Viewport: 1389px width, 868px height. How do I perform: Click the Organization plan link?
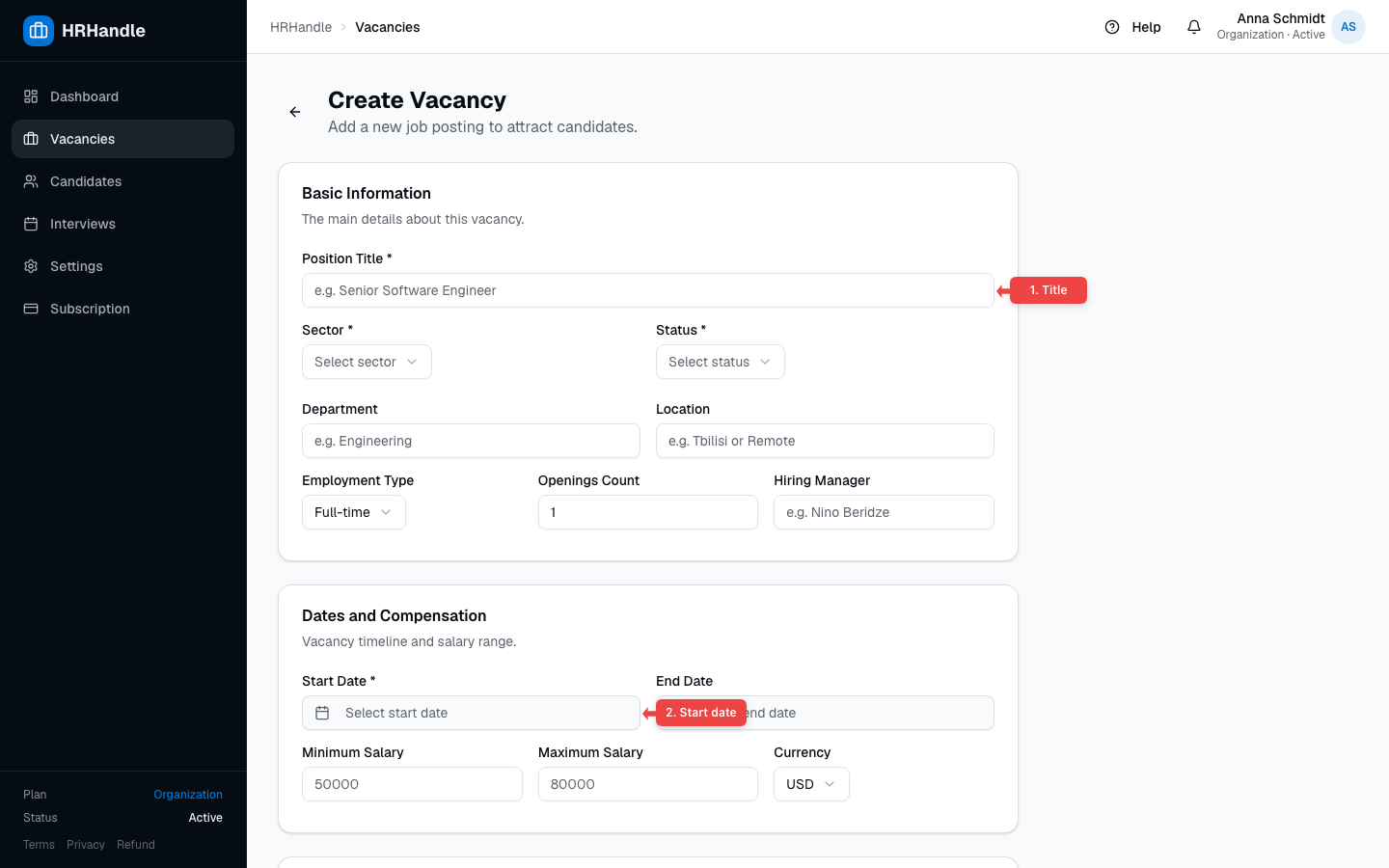pyautogui.click(x=188, y=795)
